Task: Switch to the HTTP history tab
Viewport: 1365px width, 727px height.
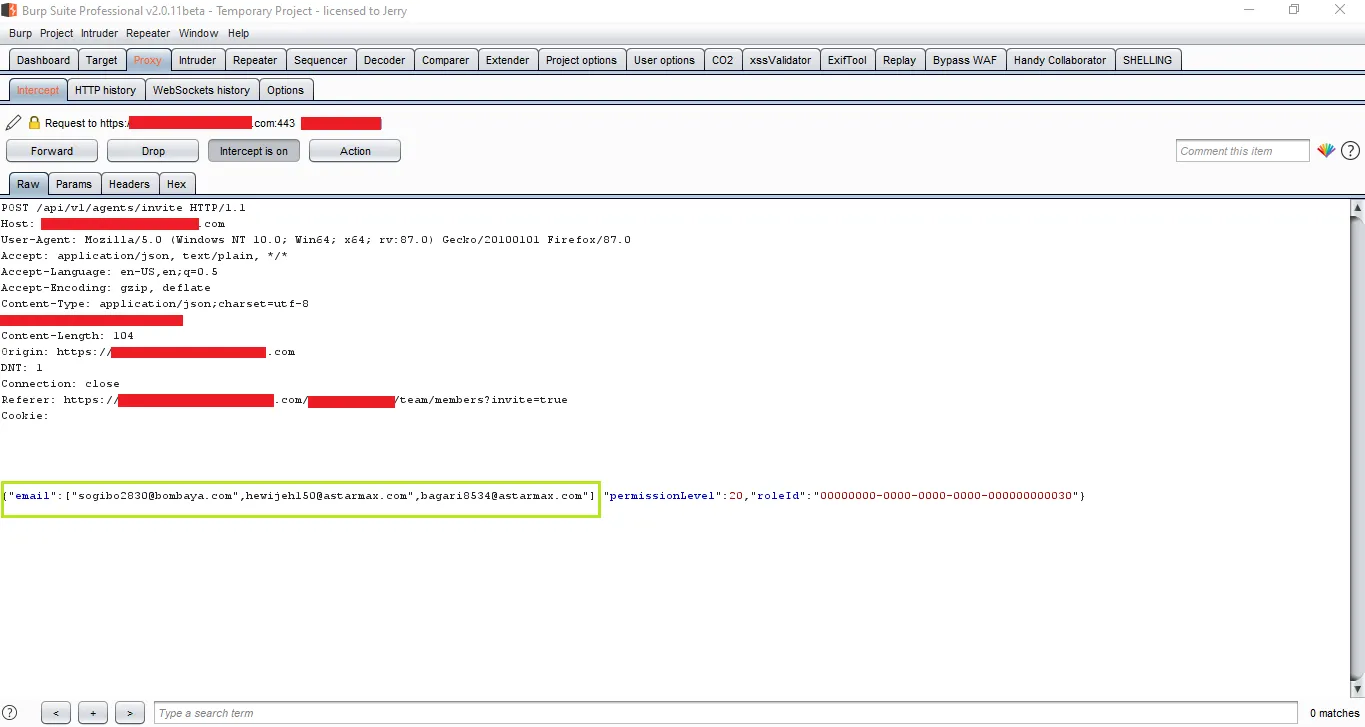Action: [105, 90]
